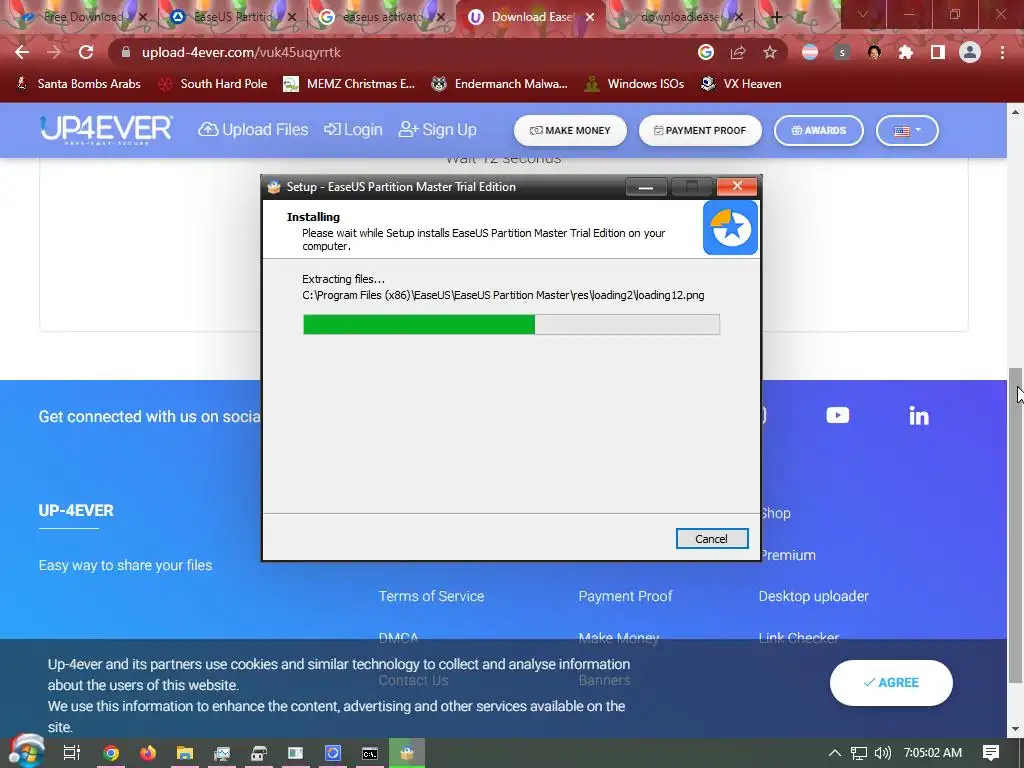The image size is (1024, 768).
Task: Open Santa Bombs Arabs bookmark
Action: click(78, 84)
